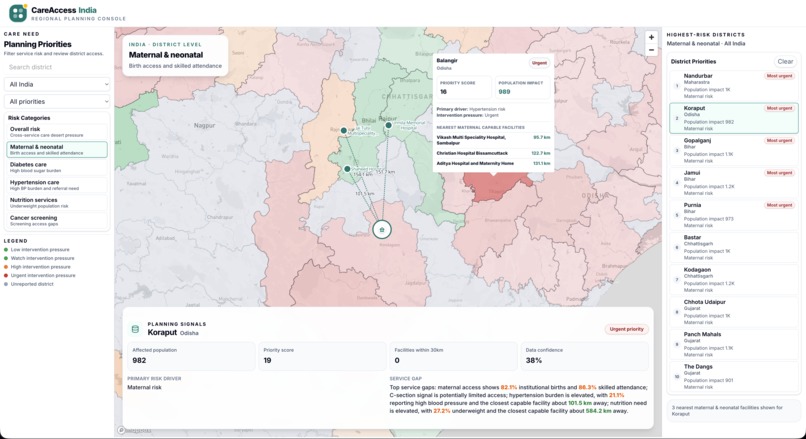The height and width of the screenshot is (439, 806).
Task: Select Purnia district in the priorities list
Action: 734,215
